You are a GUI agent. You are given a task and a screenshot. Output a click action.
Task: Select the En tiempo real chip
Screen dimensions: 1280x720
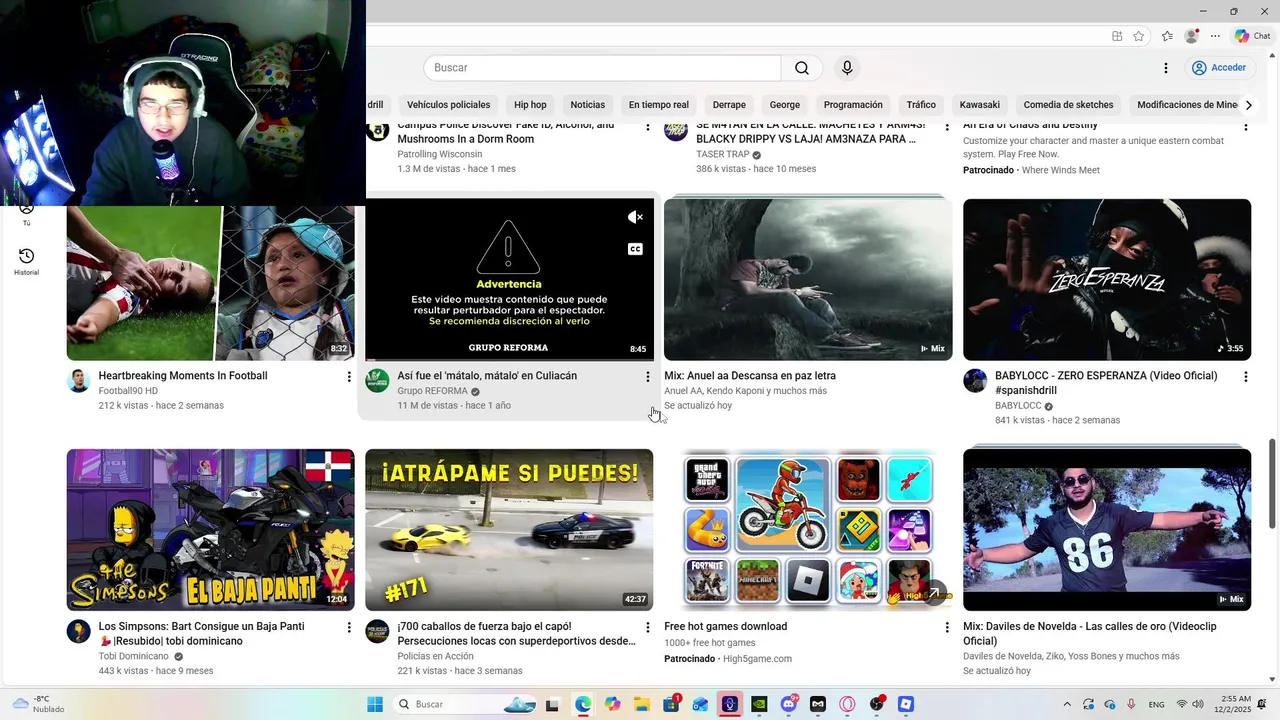click(658, 105)
